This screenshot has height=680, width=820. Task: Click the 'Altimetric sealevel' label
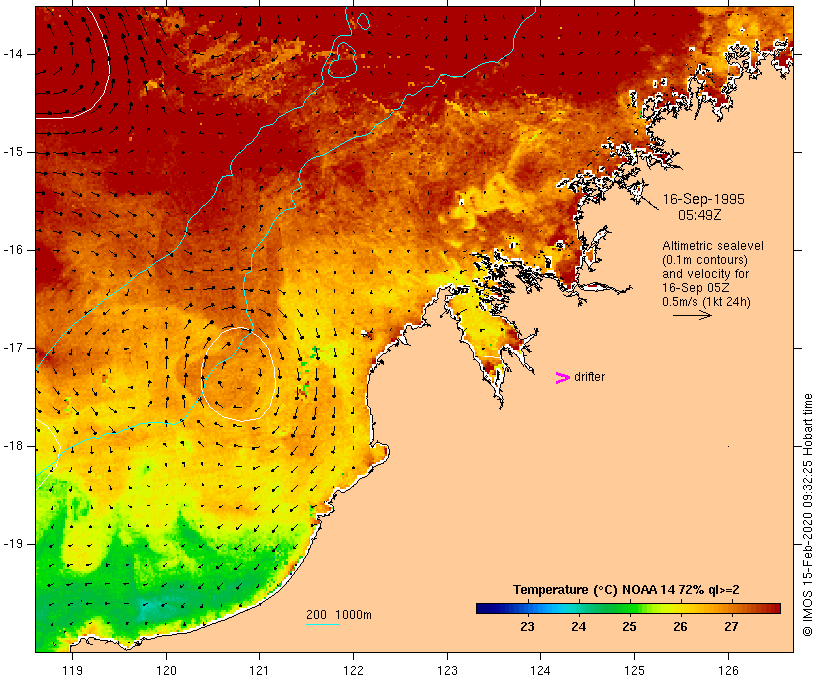click(x=713, y=246)
